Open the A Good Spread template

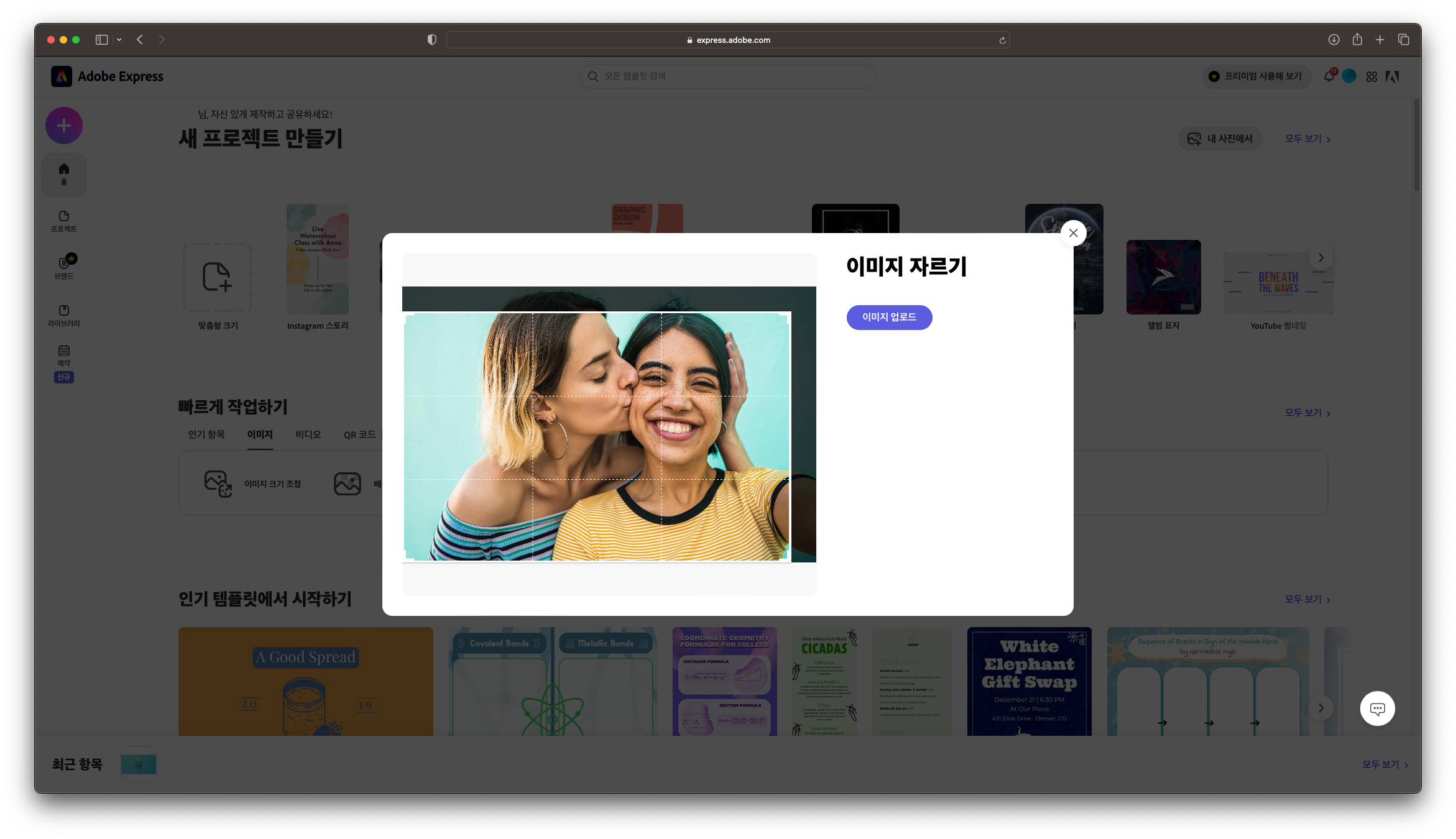(305, 681)
